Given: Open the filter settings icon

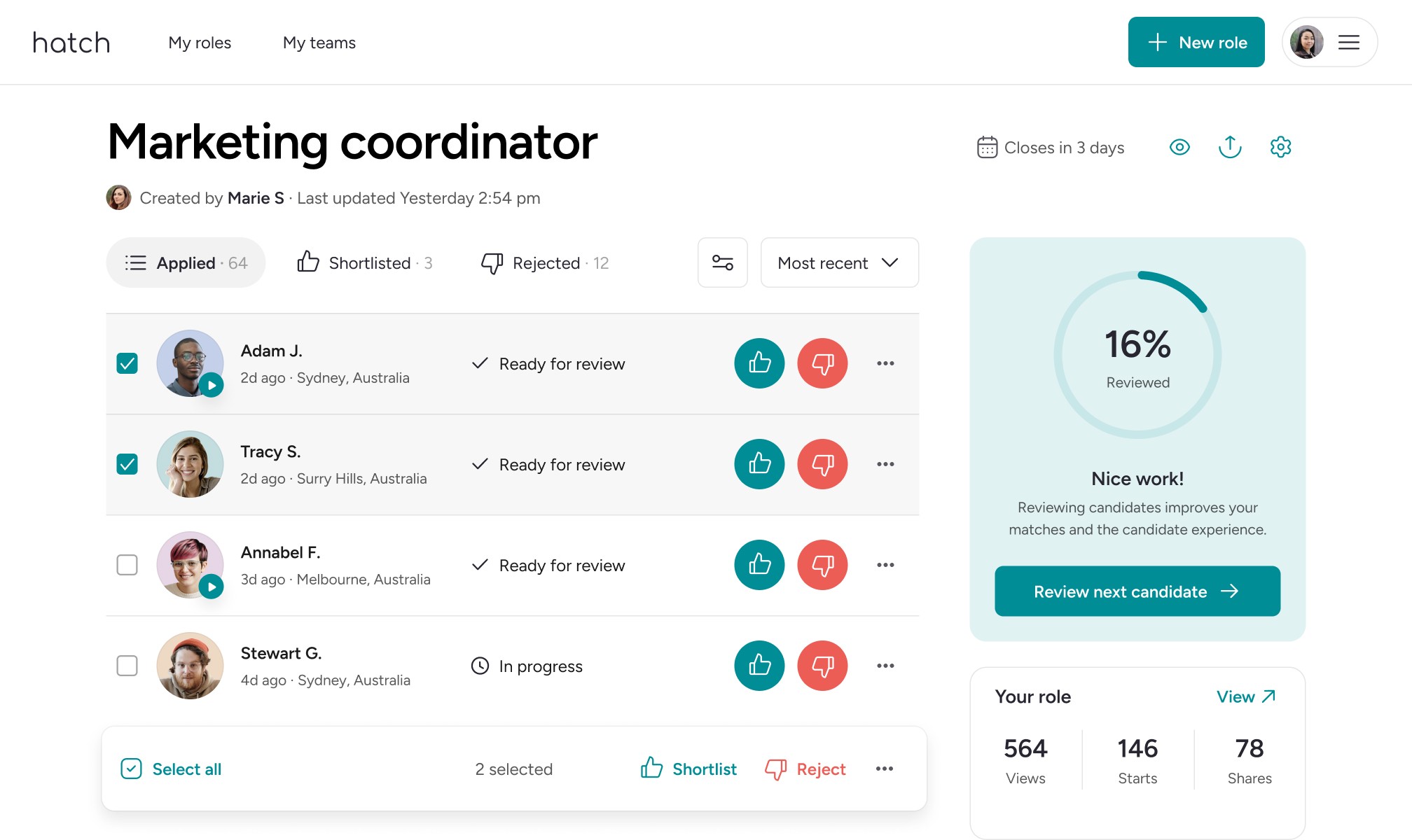Looking at the screenshot, I should pos(722,262).
